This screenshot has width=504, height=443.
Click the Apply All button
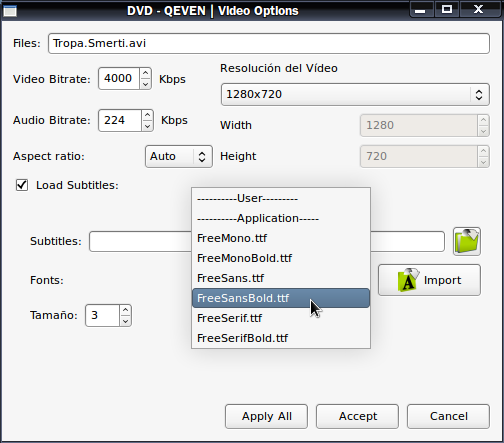point(266,416)
